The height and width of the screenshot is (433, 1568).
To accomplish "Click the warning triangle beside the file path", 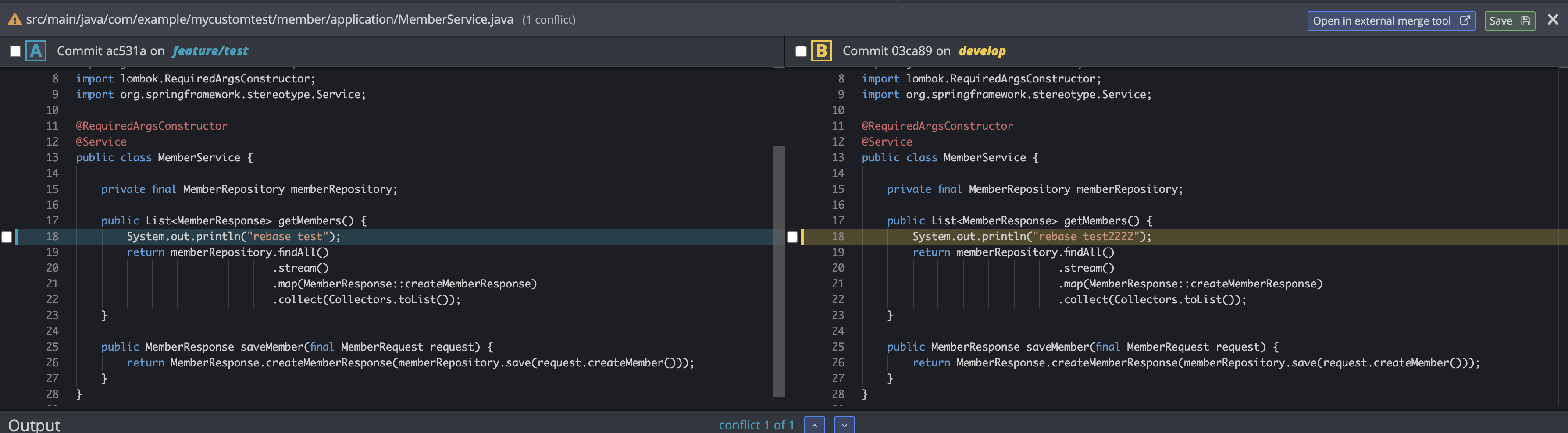I will tap(14, 19).
